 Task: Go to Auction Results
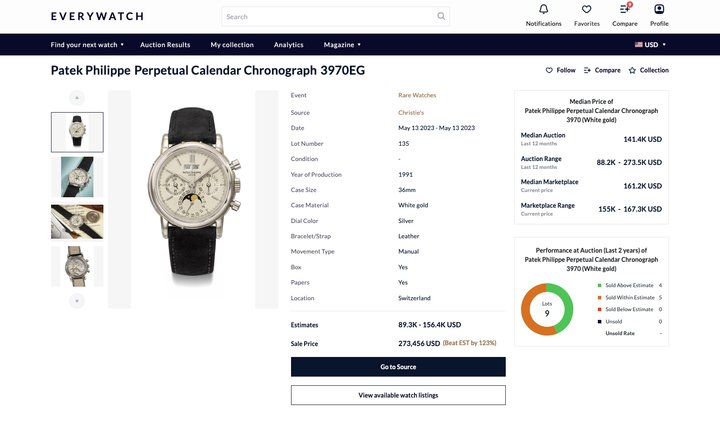[x=165, y=45]
